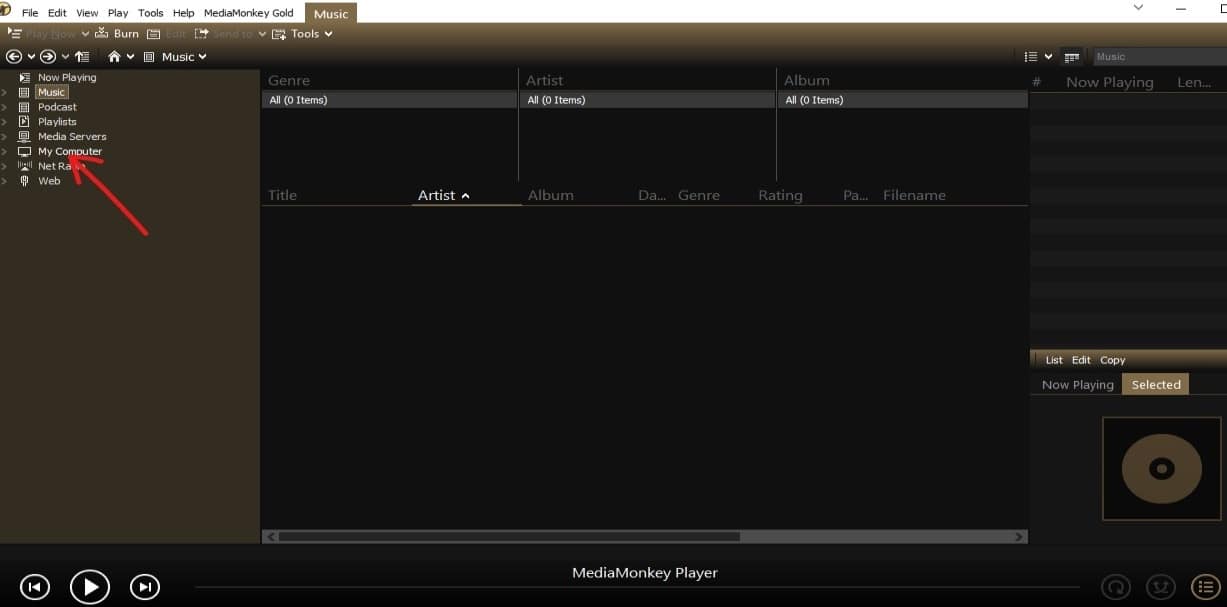Click the playback seek bar
The width and height of the screenshot is (1227, 607).
637,587
